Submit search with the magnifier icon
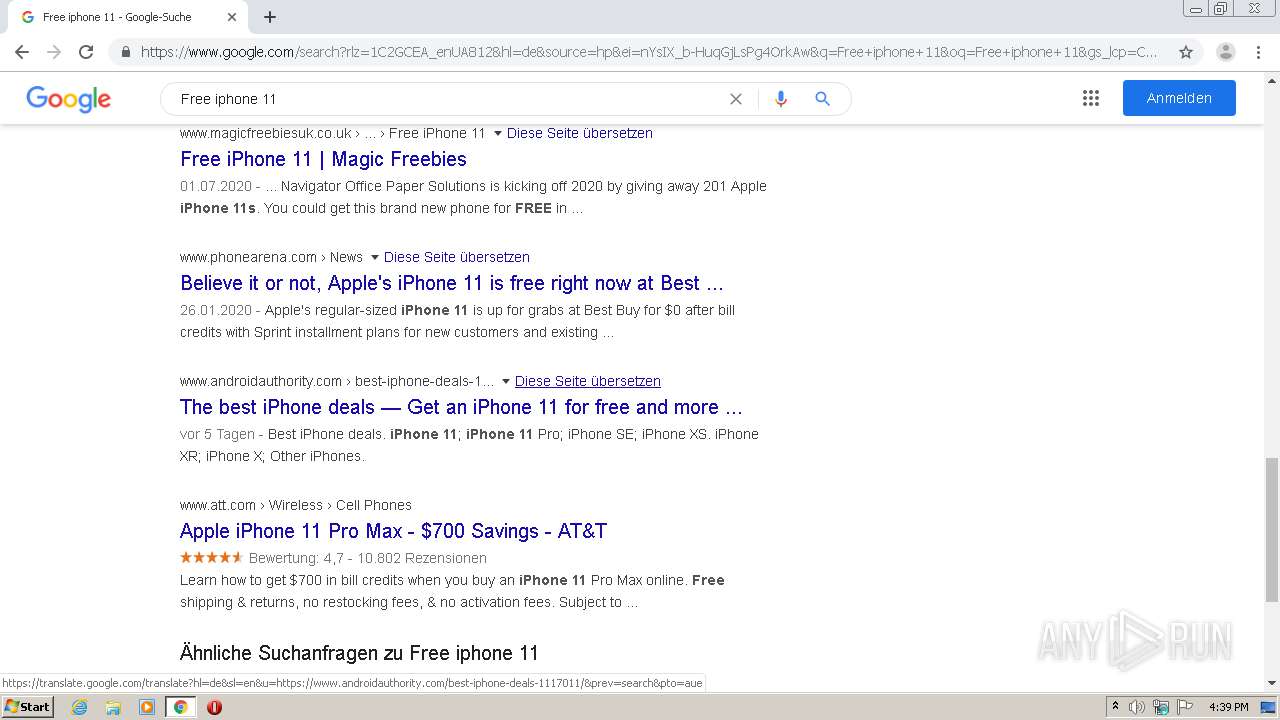Screen dimensions: 1280x720 tap(822, 99)
